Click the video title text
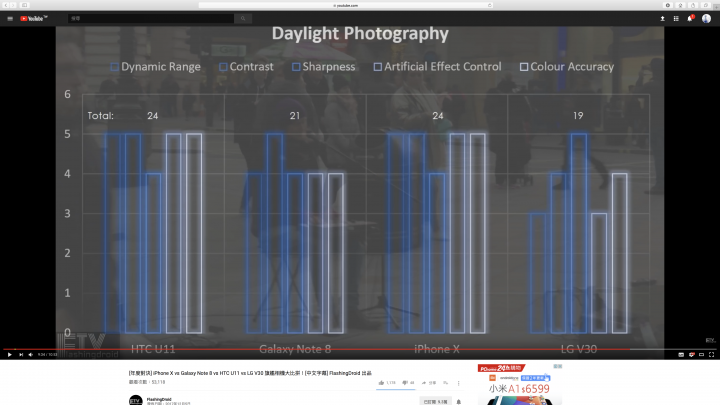The height and width of the screenshot is (405, 720). point(250,373)
